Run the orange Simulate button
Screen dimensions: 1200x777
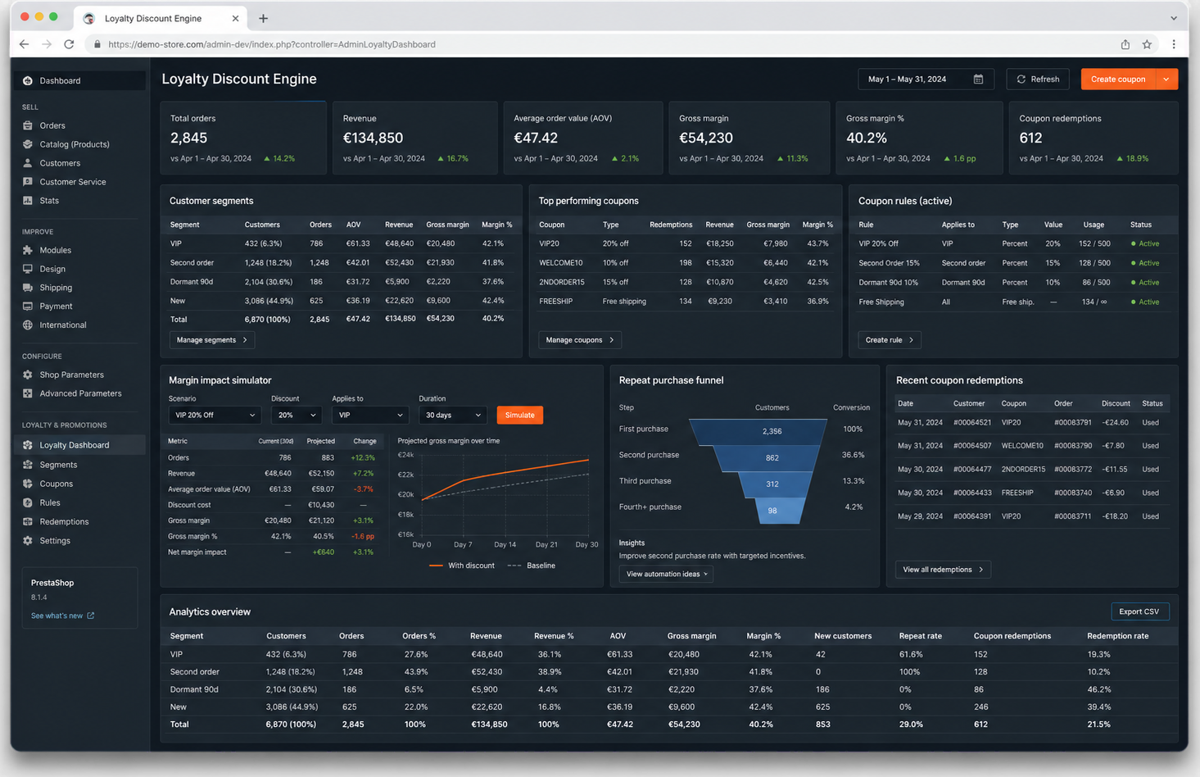[520, 415]
